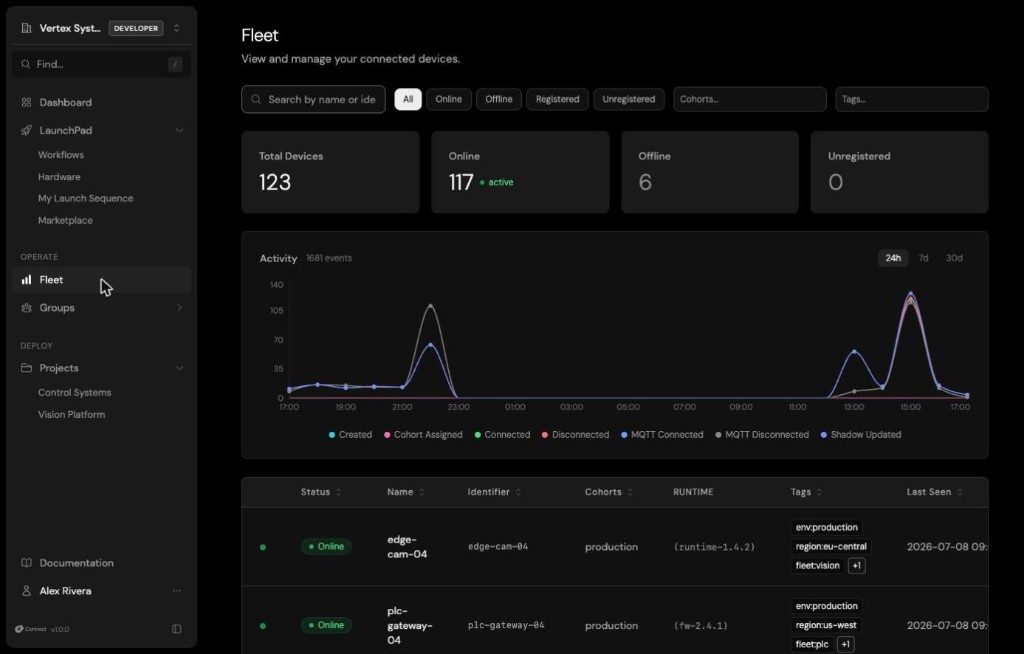Switch activity range to 7d
Screen dimensions: 1024x654
tap(923, 258)
